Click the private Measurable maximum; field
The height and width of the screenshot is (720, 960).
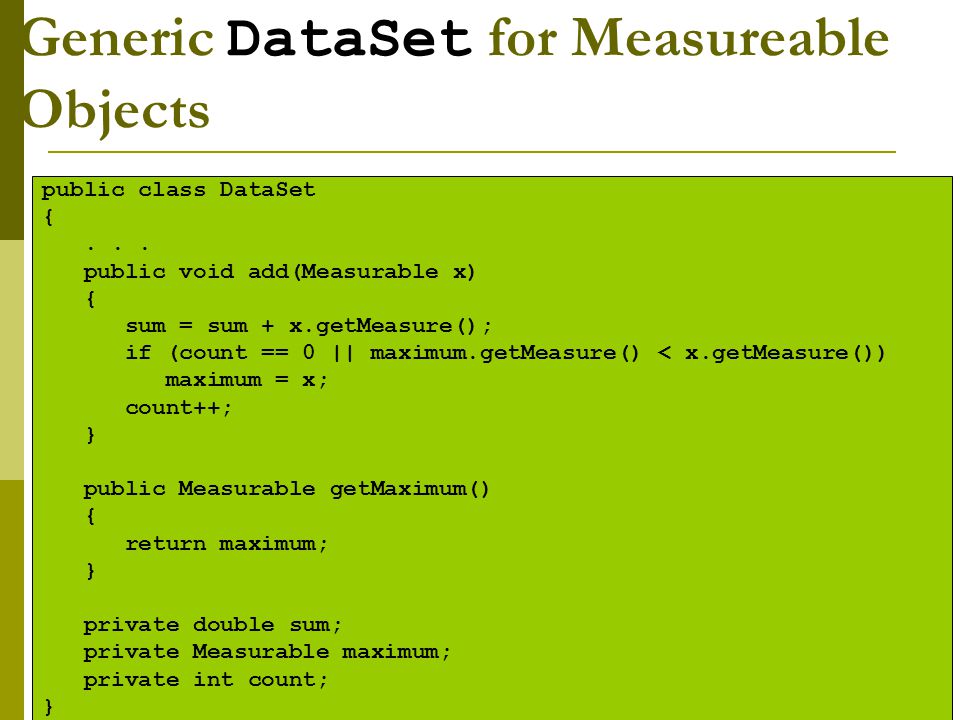tap(267, 652)
